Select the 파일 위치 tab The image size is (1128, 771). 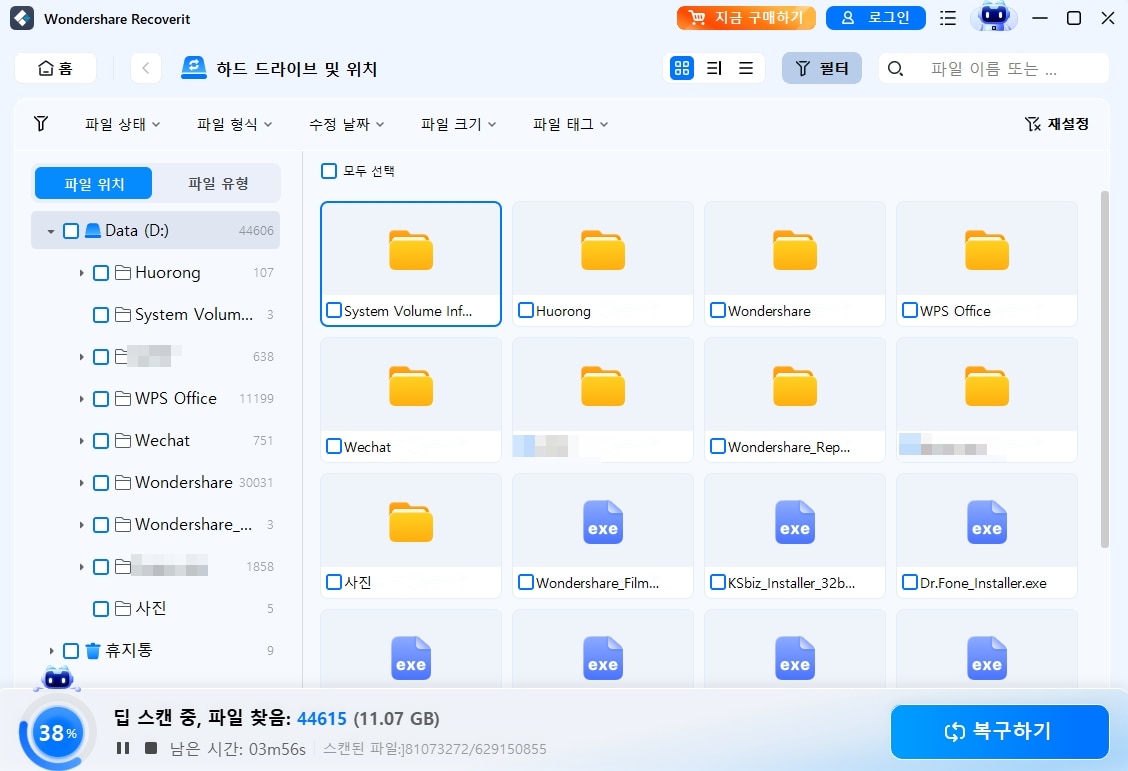pos(94,183)
